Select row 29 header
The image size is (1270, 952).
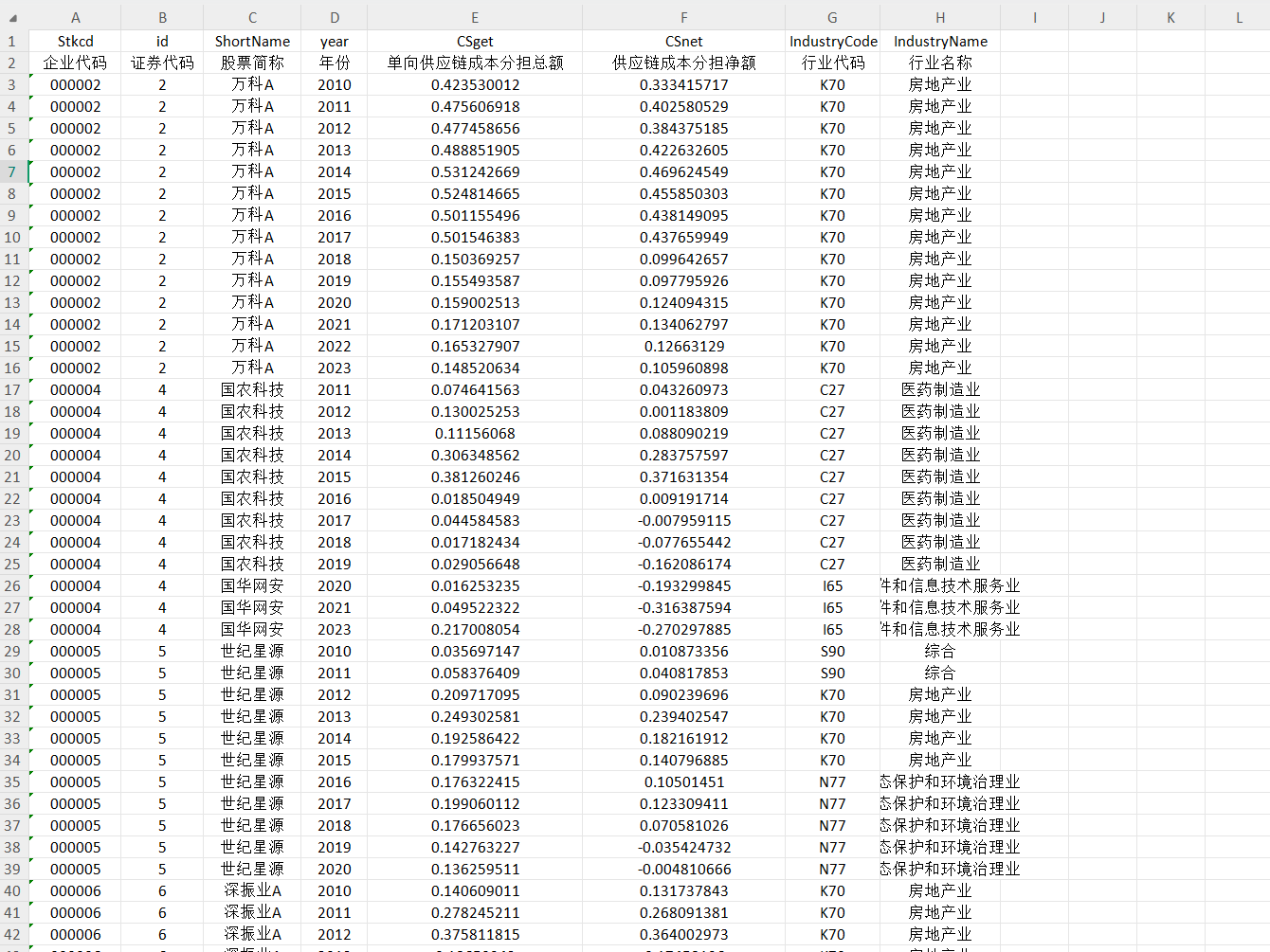(x=13, y=651)
